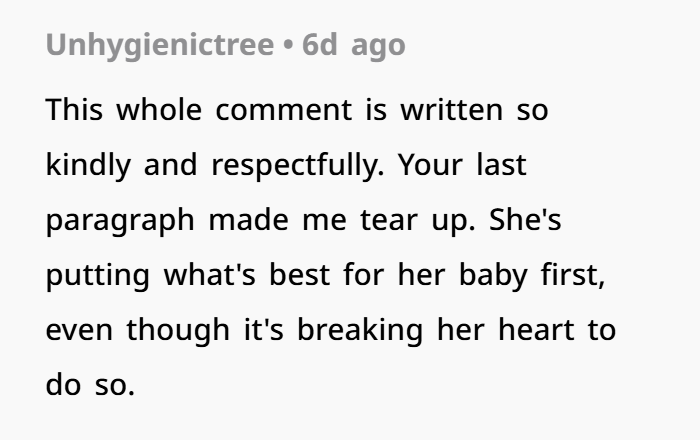The width and height of the screenshot is (700, 440).
Task: Click the word 'what's' in the comment
Action: pos(209,275)
